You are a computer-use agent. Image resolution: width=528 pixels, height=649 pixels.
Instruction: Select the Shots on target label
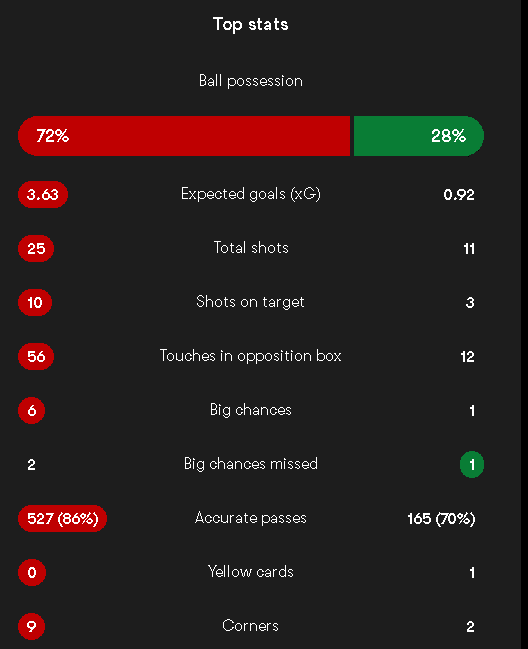tap(250, 302)
